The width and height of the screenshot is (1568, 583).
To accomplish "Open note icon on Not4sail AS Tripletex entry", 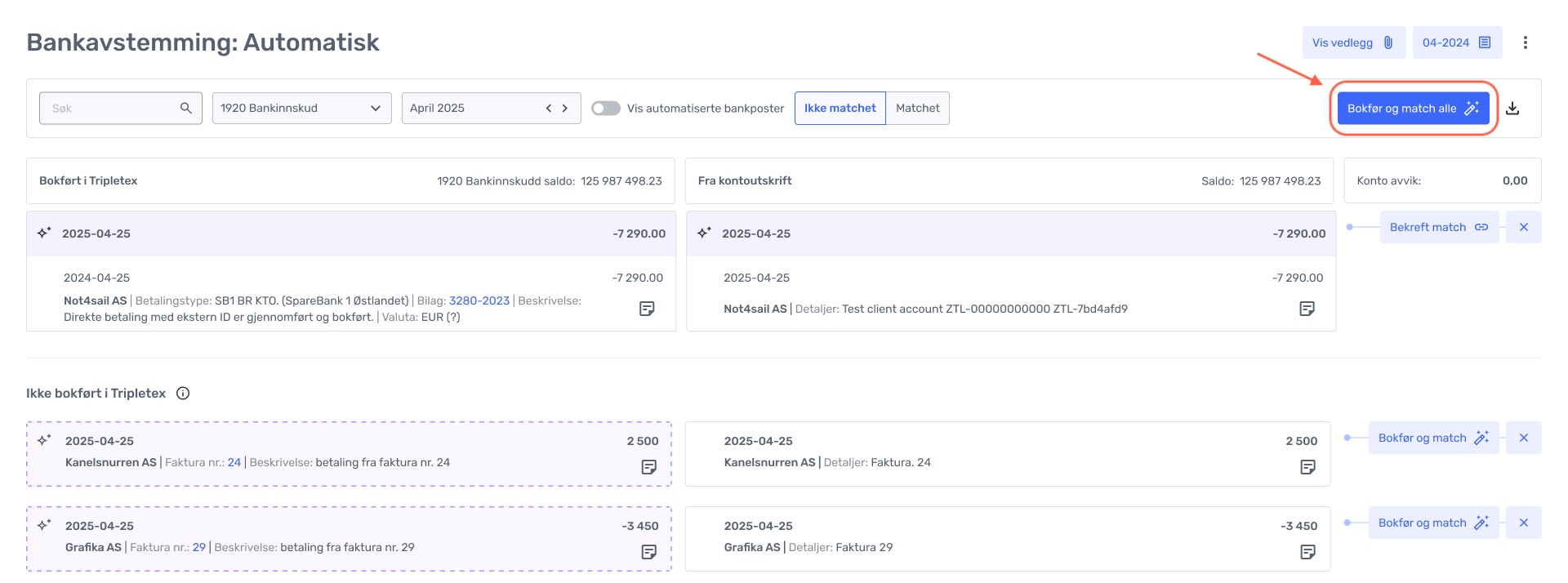I will [x=647, y=309].
